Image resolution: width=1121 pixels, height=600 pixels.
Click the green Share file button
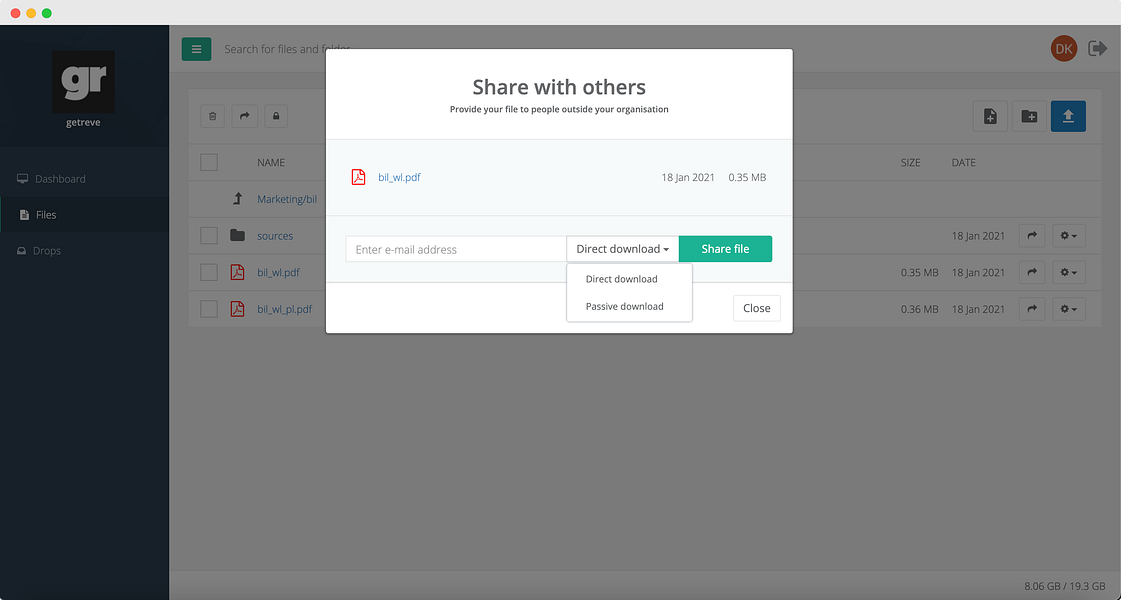725,249
